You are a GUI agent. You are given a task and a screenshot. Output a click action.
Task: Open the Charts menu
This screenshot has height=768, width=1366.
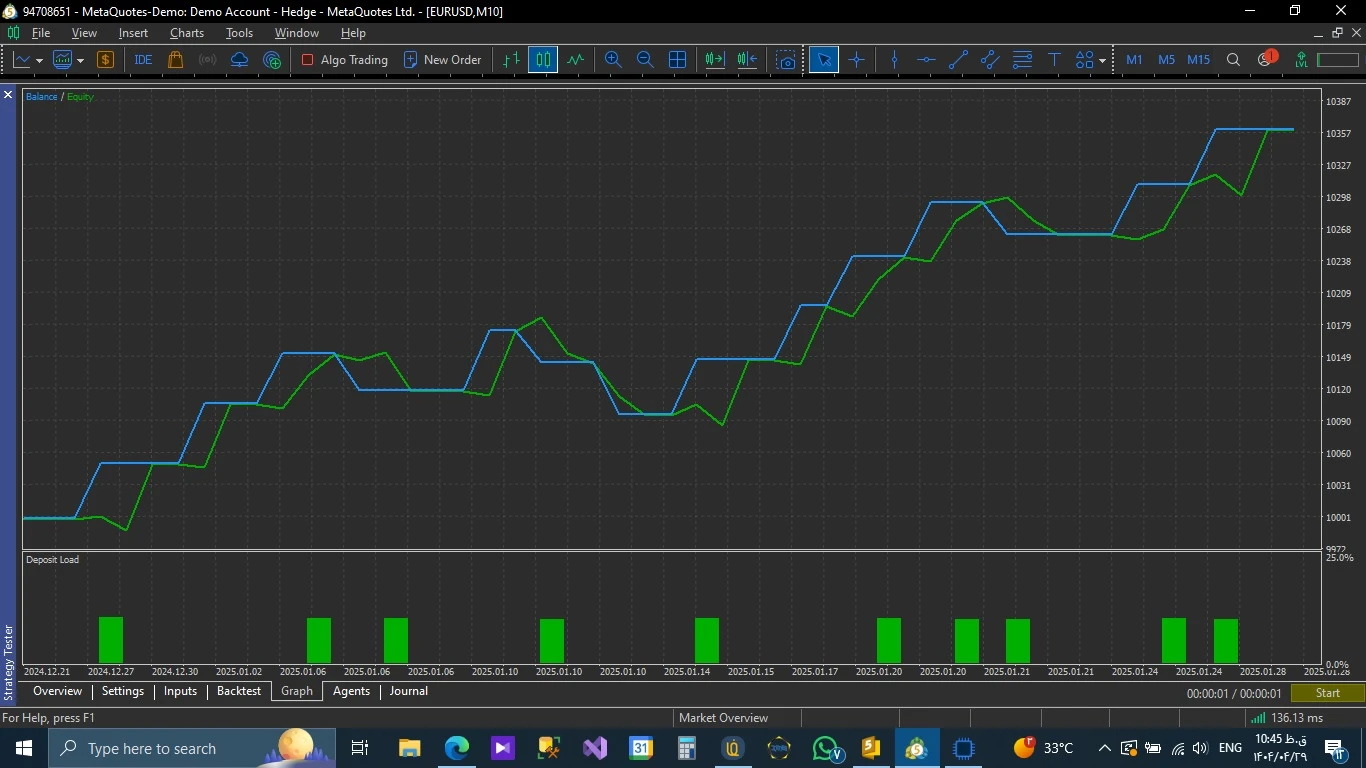pyautogui.click(x=186, y=33)
